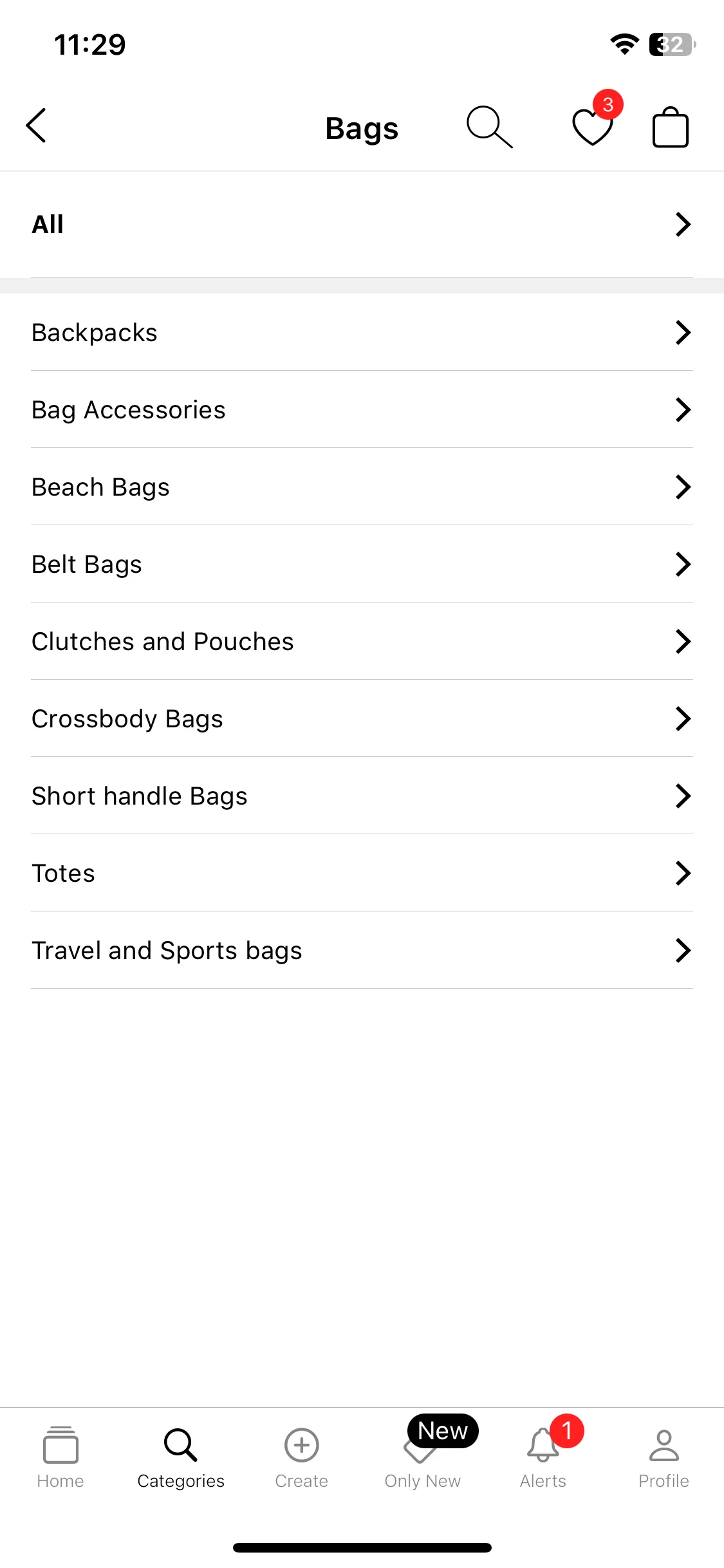Choose Crossbody Bags category

click(x=362, y=718)
